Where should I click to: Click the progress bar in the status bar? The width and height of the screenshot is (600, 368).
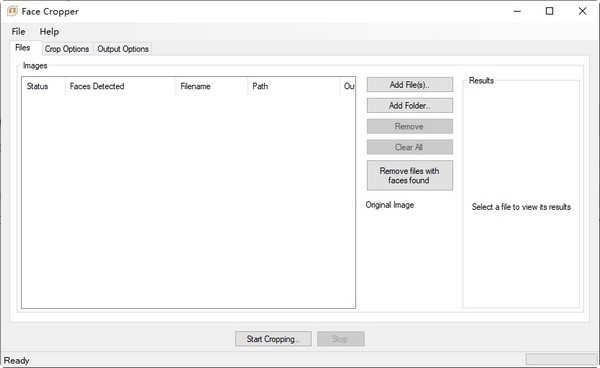click(561, 359)
